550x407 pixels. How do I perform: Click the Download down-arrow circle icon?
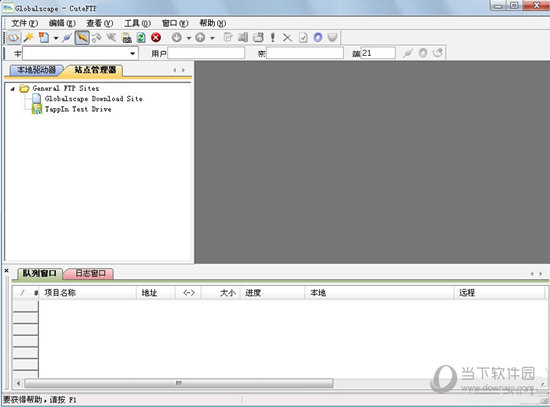click(x=177, y=37)
